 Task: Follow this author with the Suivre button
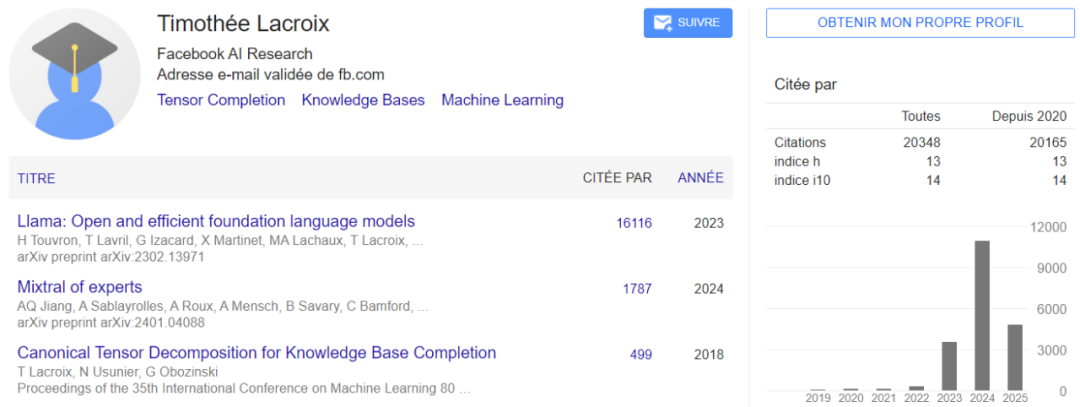[x=688, y=23]
